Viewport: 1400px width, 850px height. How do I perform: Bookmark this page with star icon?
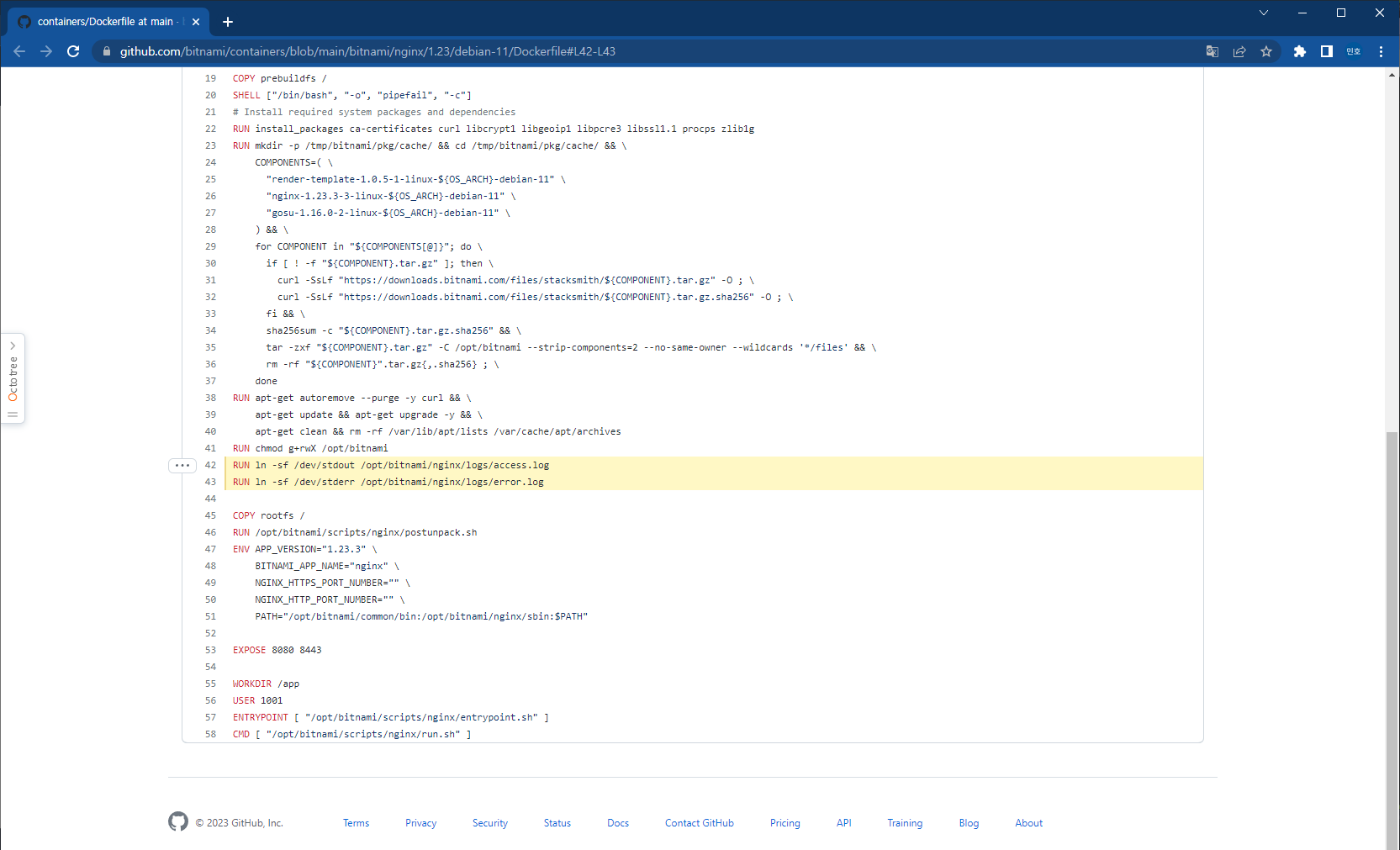coord(1265,51)
